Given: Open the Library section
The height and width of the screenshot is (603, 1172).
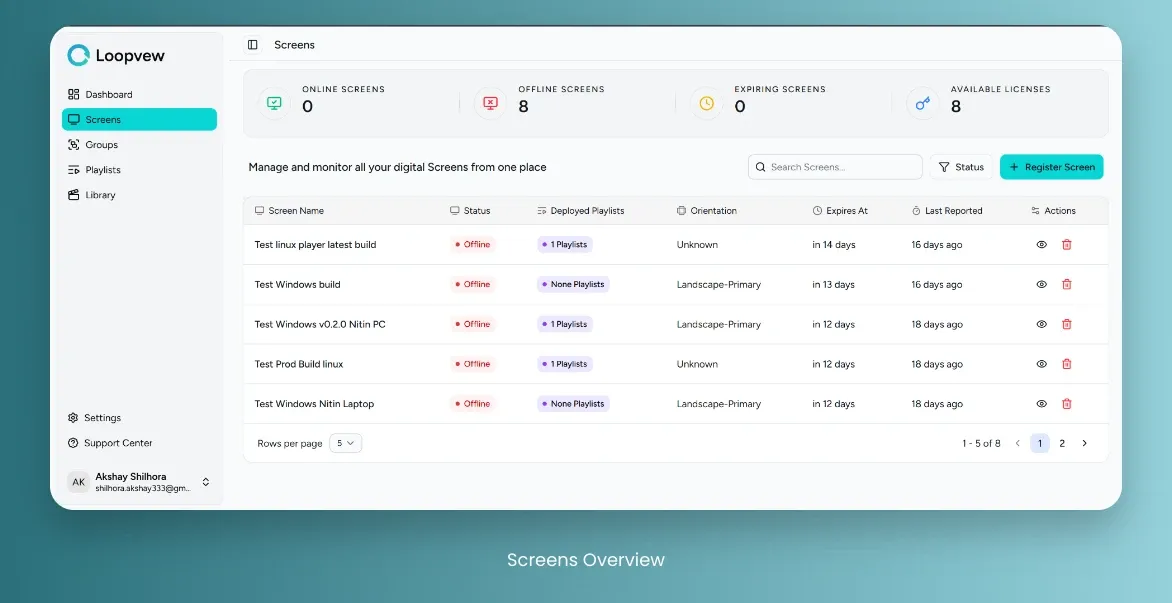Looking at the screenshot, I should pos(139,195).
